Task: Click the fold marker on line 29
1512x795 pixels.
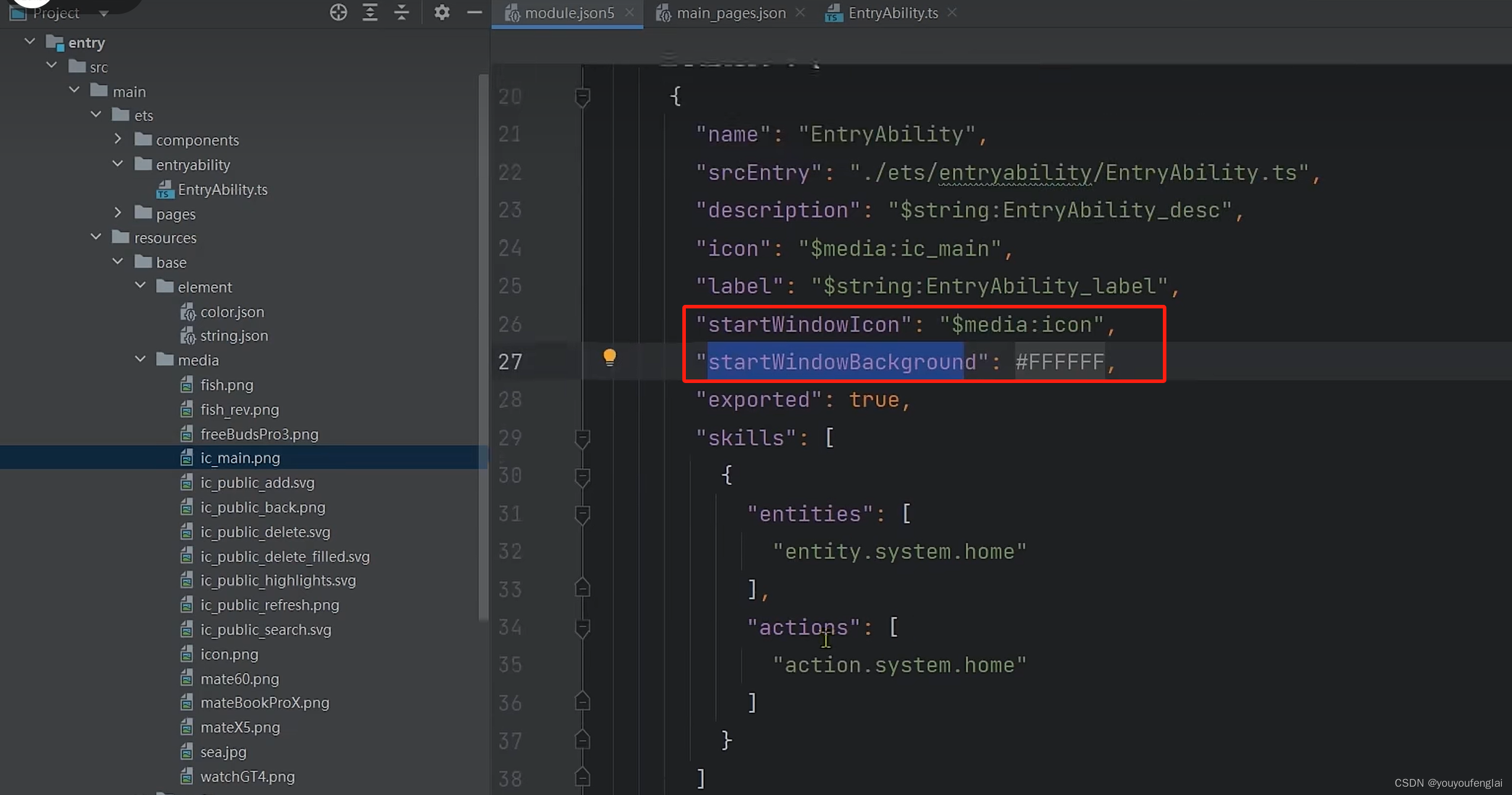Action: [582, 439]
